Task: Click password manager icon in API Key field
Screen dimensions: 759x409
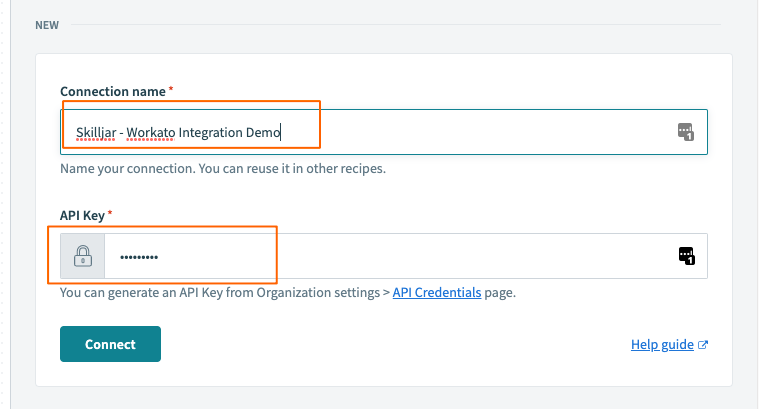Action: tap(685, 256)
